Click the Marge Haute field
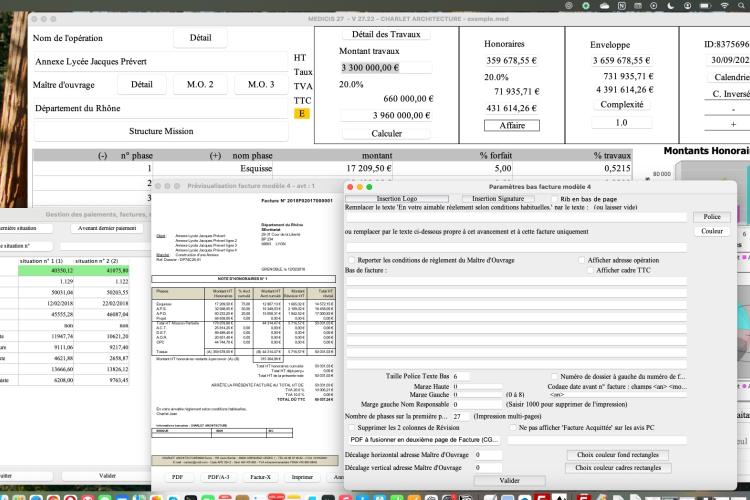 pyautogui.click(x=477, y=386)
